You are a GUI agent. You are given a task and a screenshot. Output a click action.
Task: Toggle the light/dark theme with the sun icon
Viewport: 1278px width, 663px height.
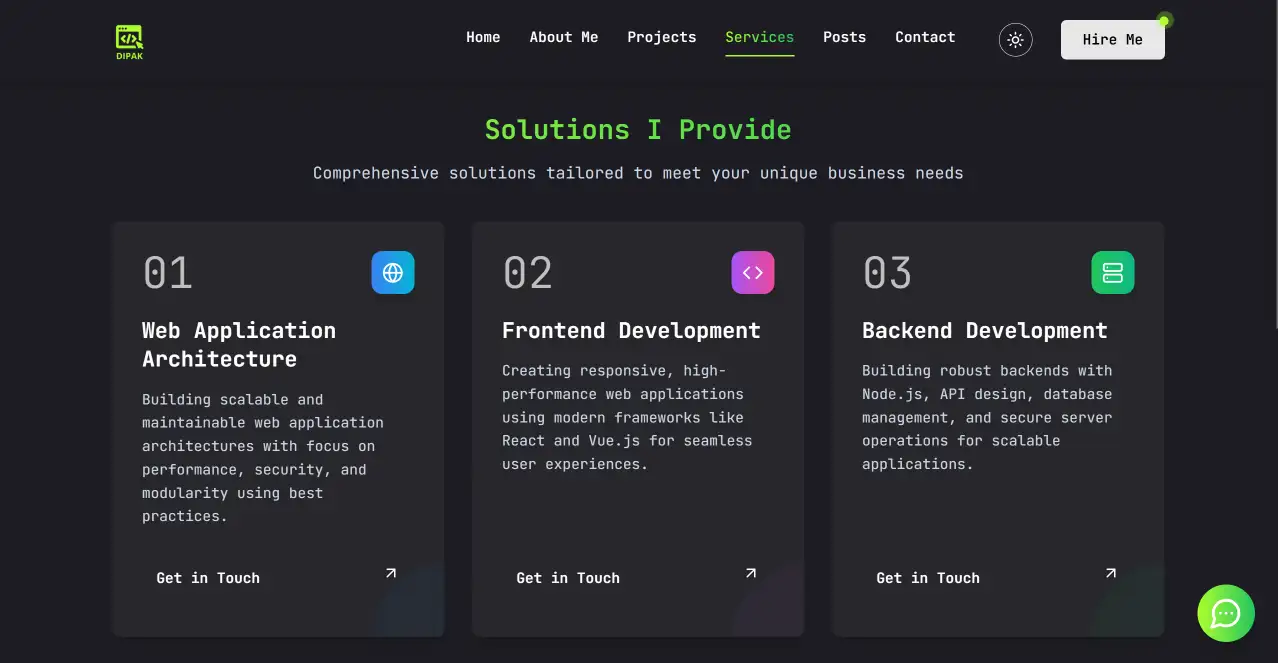point(1015,40)
